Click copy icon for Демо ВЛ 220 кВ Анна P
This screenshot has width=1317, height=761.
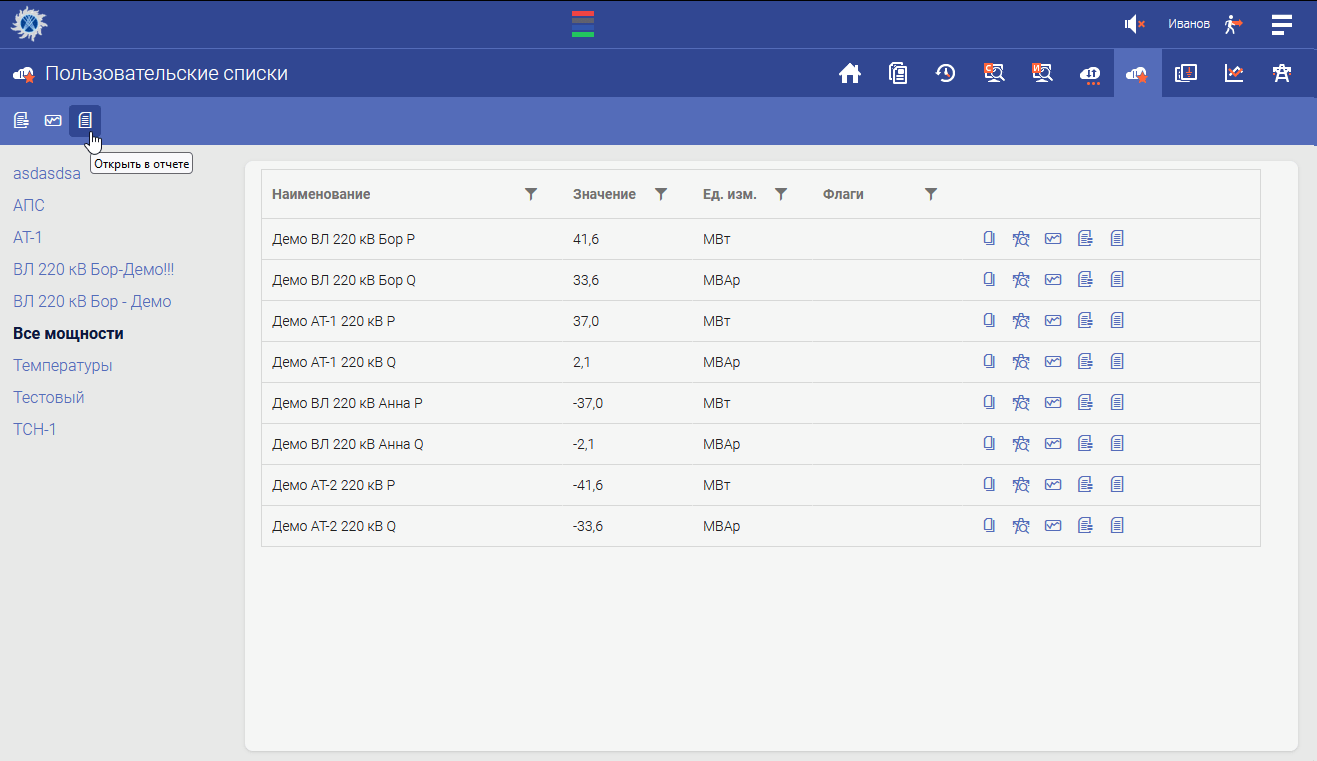pos(989,403)
